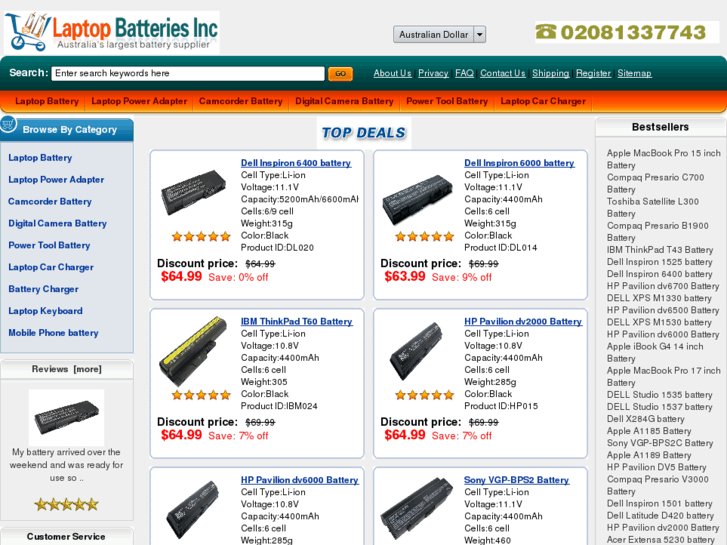
Task: Click the currency dropdown arrow button
Action: [479, 34]
